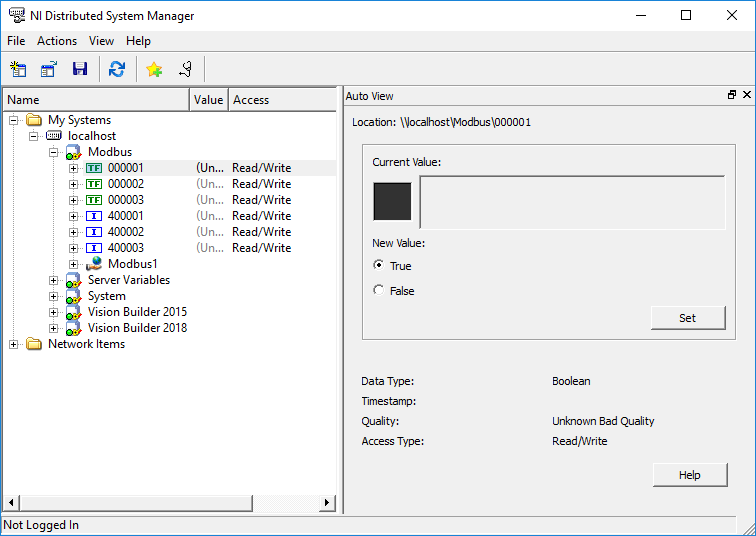Click the Modbus process icon
This screenshot has width=756, height=536.
click(74, 152)
